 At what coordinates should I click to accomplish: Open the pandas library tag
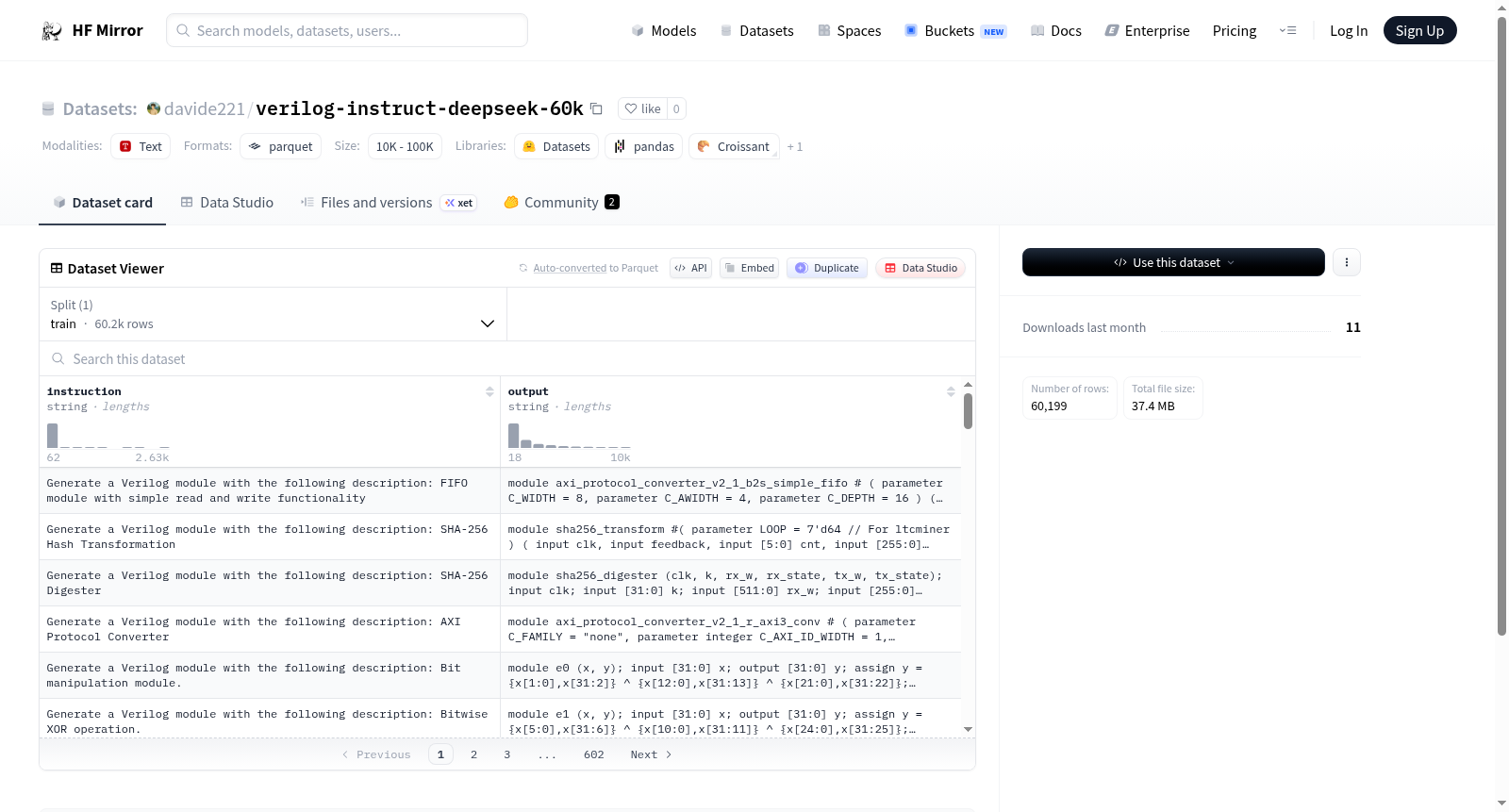(644, 146)
